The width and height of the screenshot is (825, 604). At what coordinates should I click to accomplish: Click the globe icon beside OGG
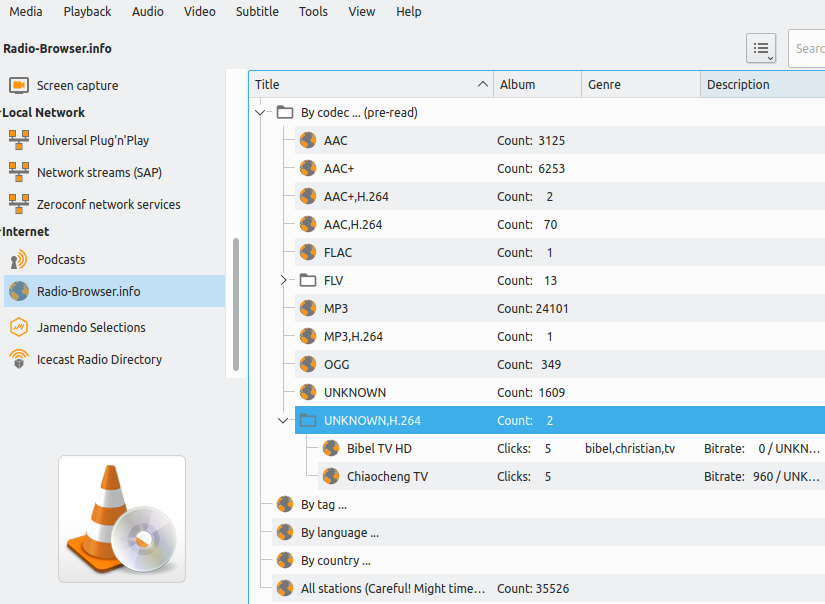point(308,364)
